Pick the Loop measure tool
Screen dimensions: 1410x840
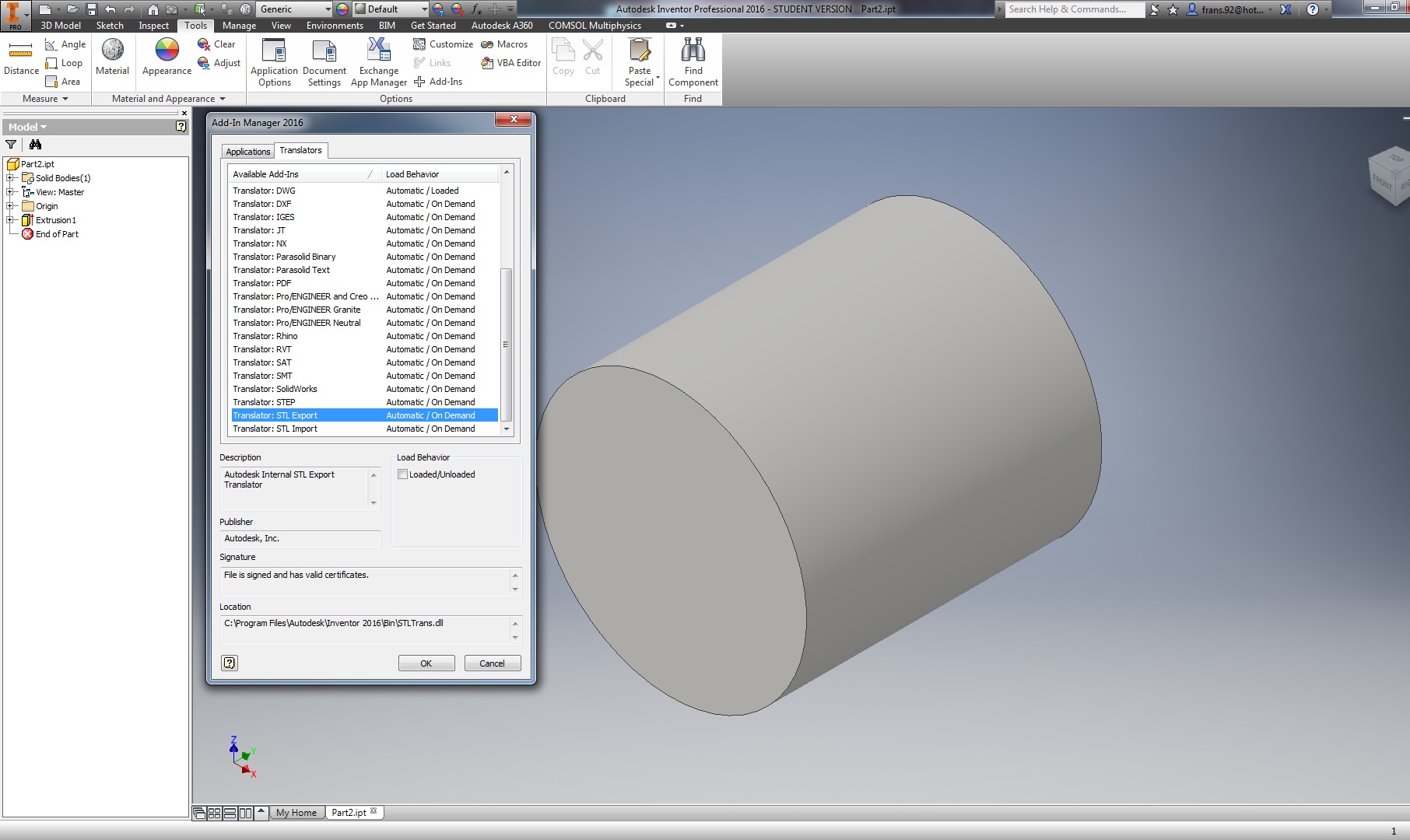tap(64, 63)
